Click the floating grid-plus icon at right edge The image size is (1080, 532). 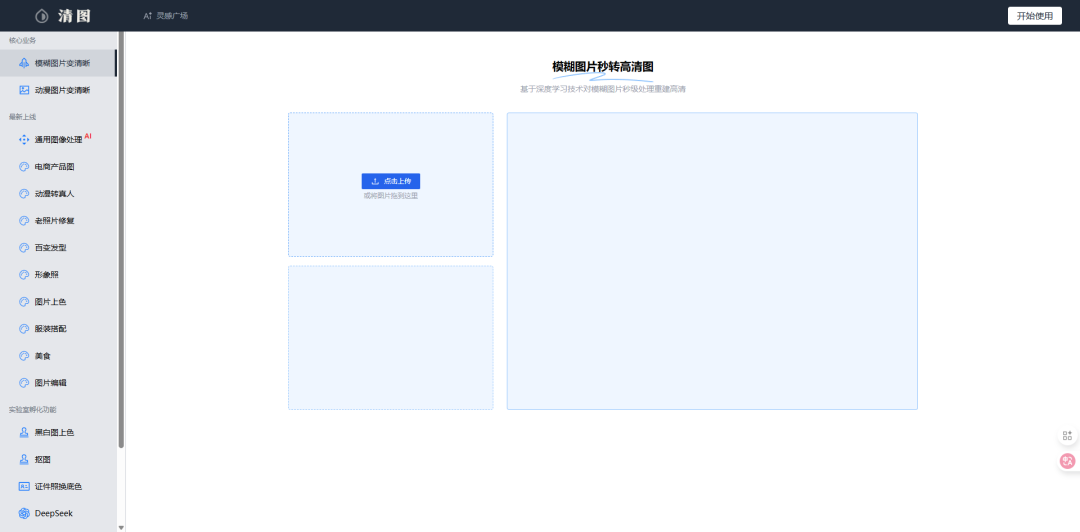[x=1067, y=436]
